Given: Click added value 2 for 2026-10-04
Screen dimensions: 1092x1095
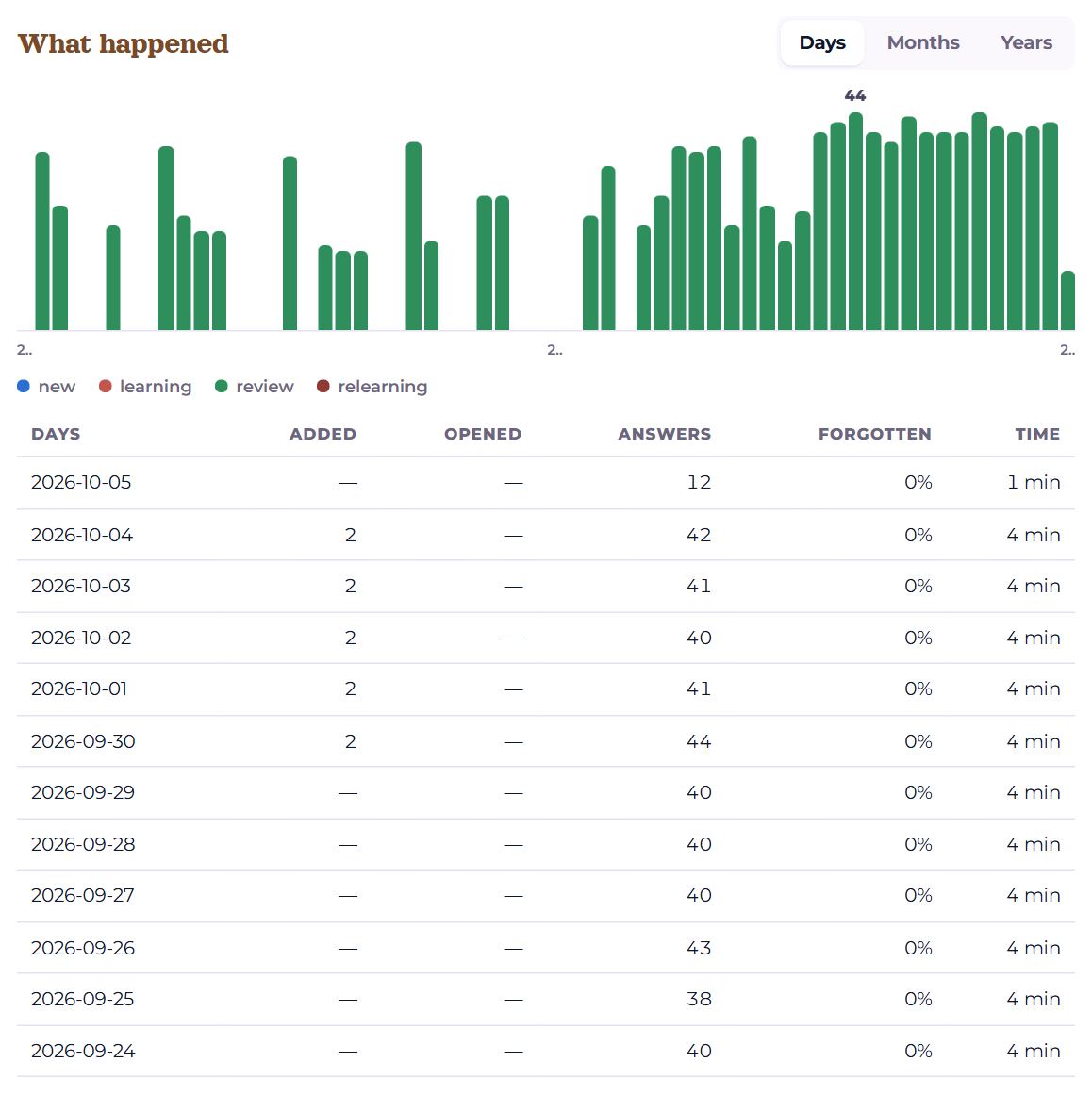Looking at the screenshot, I should [351, 535].
